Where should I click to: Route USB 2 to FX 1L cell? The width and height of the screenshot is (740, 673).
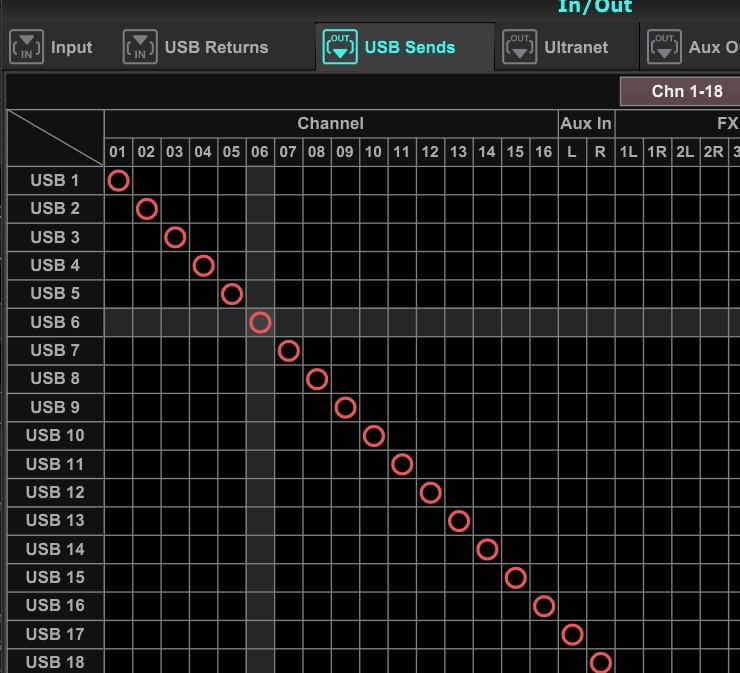[x=629, y=209]
